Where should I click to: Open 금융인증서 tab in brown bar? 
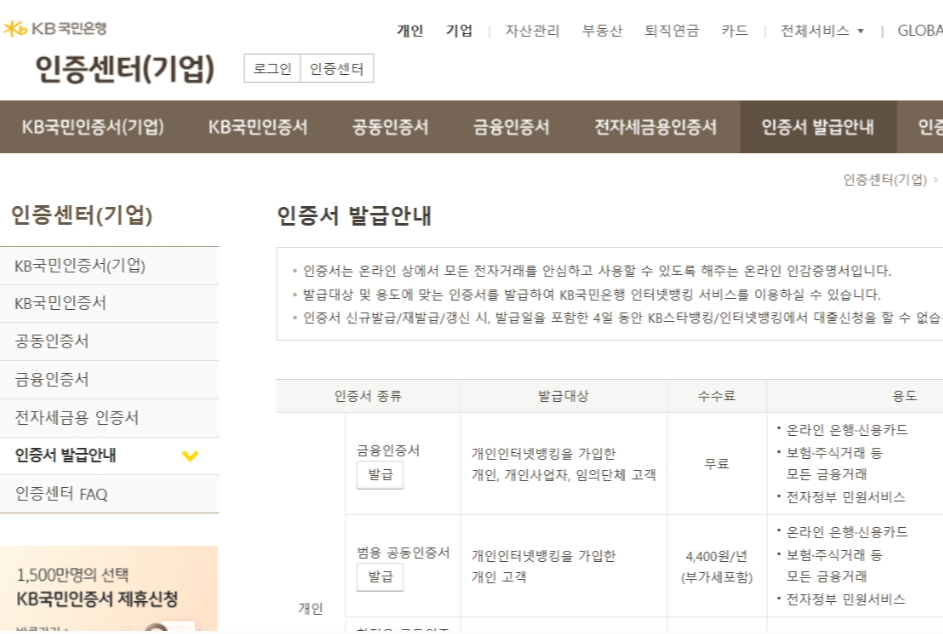(x=511, y=127)
